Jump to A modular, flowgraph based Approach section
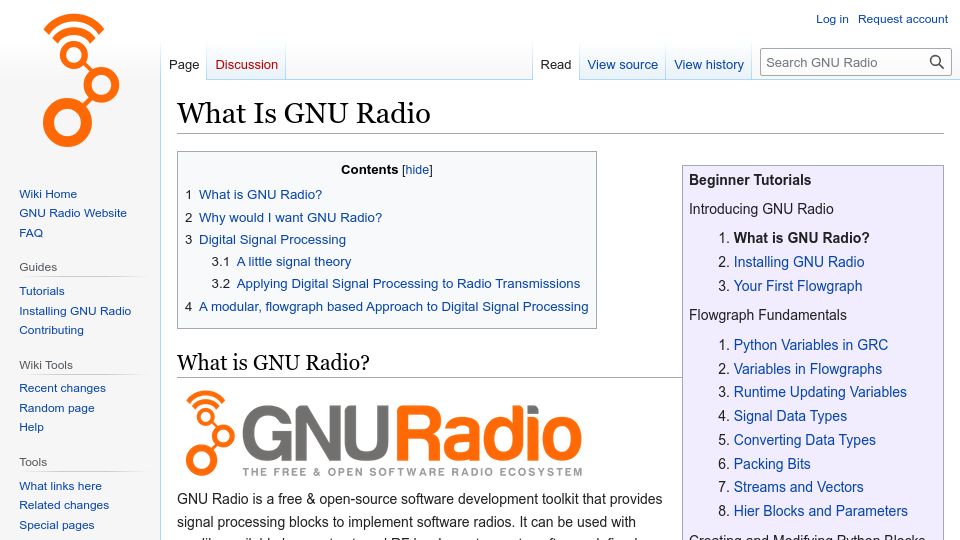Image resolution: width=960 pixels, height=540 pixels. (x=394, y=306)
